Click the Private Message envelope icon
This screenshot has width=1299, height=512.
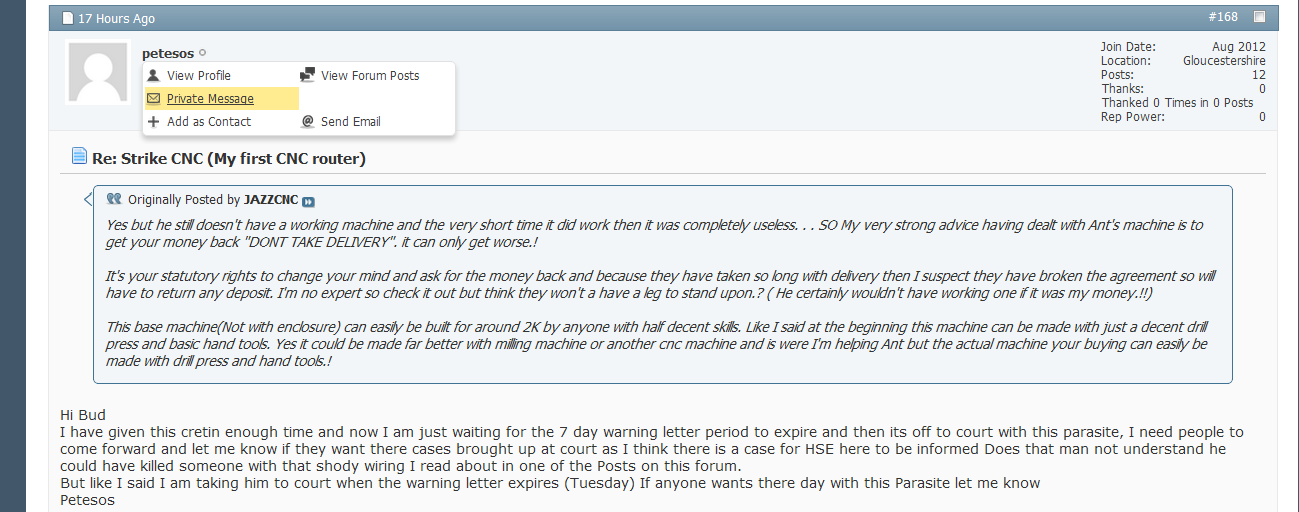153,99
